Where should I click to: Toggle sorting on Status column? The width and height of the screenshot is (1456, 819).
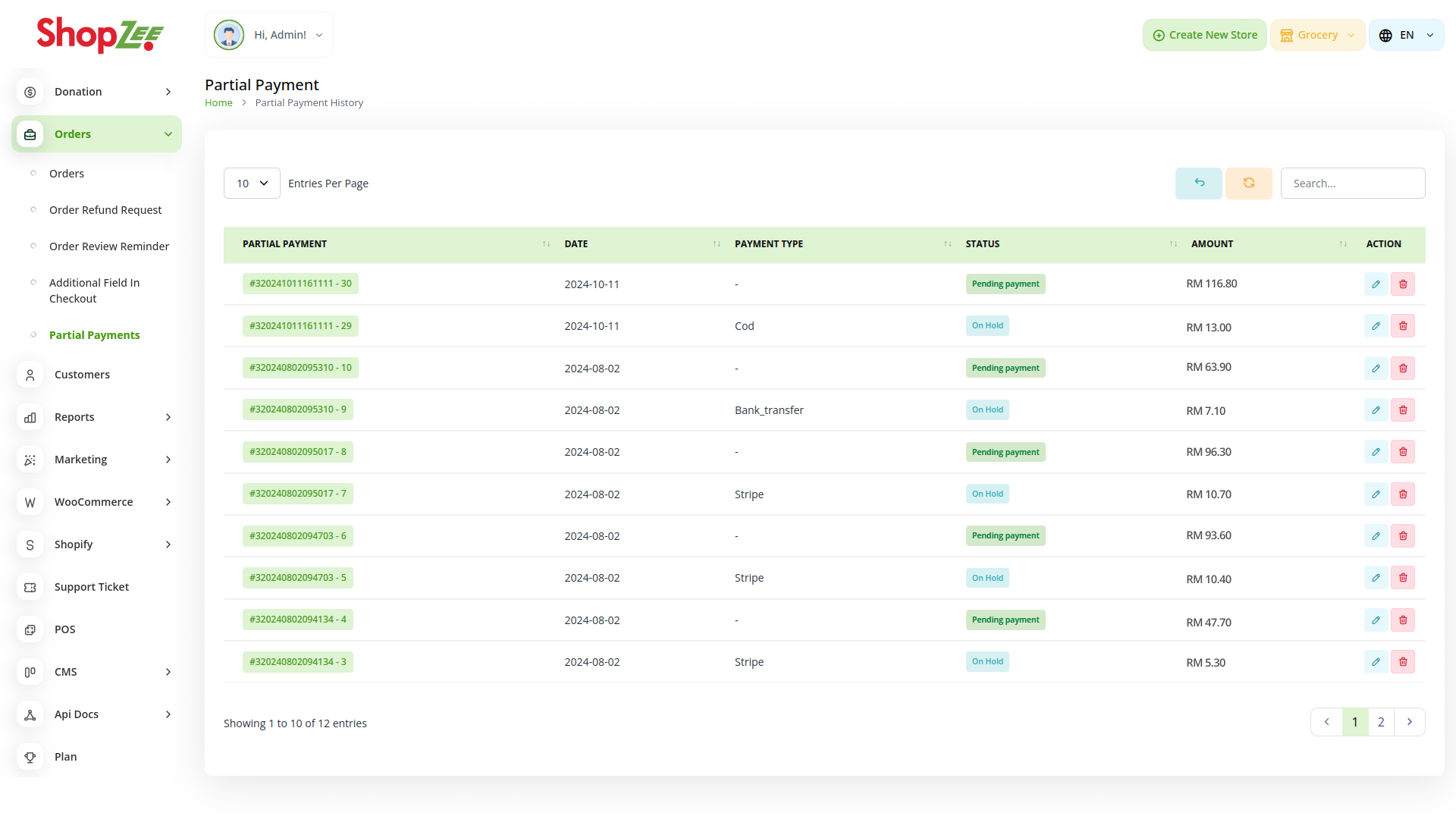(x=1173, y=244)
